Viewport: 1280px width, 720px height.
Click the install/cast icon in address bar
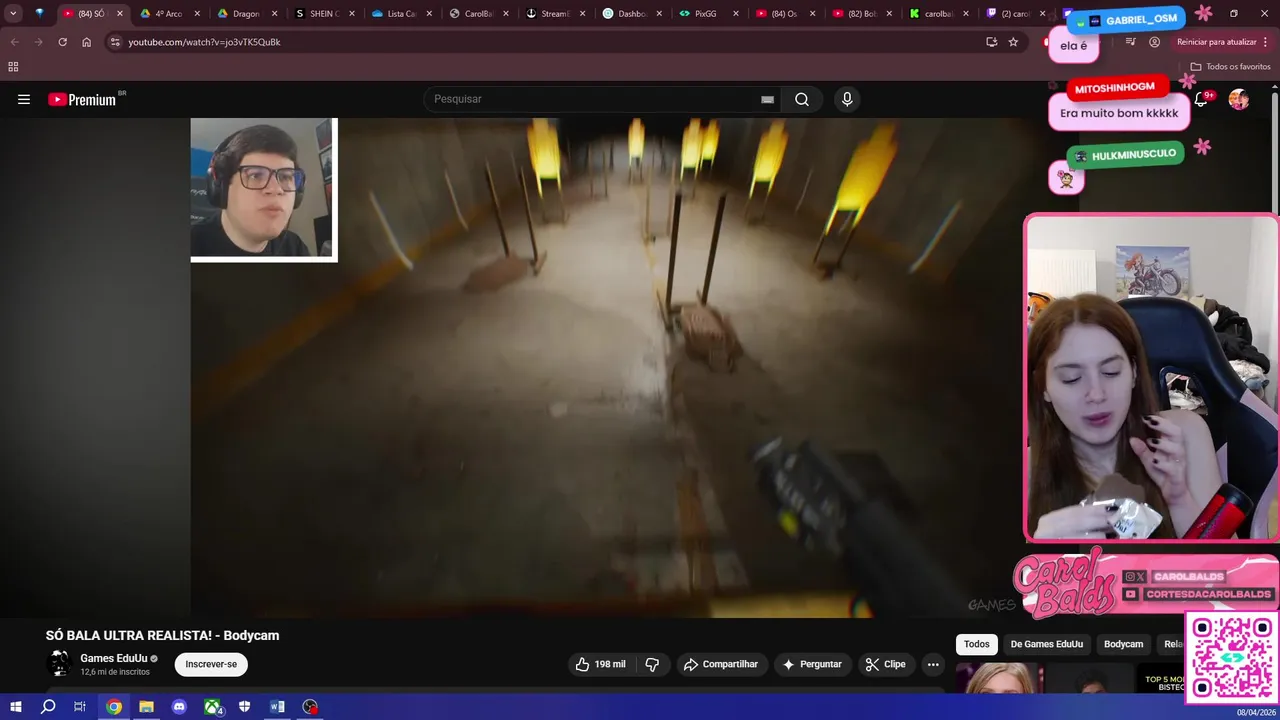991,42
